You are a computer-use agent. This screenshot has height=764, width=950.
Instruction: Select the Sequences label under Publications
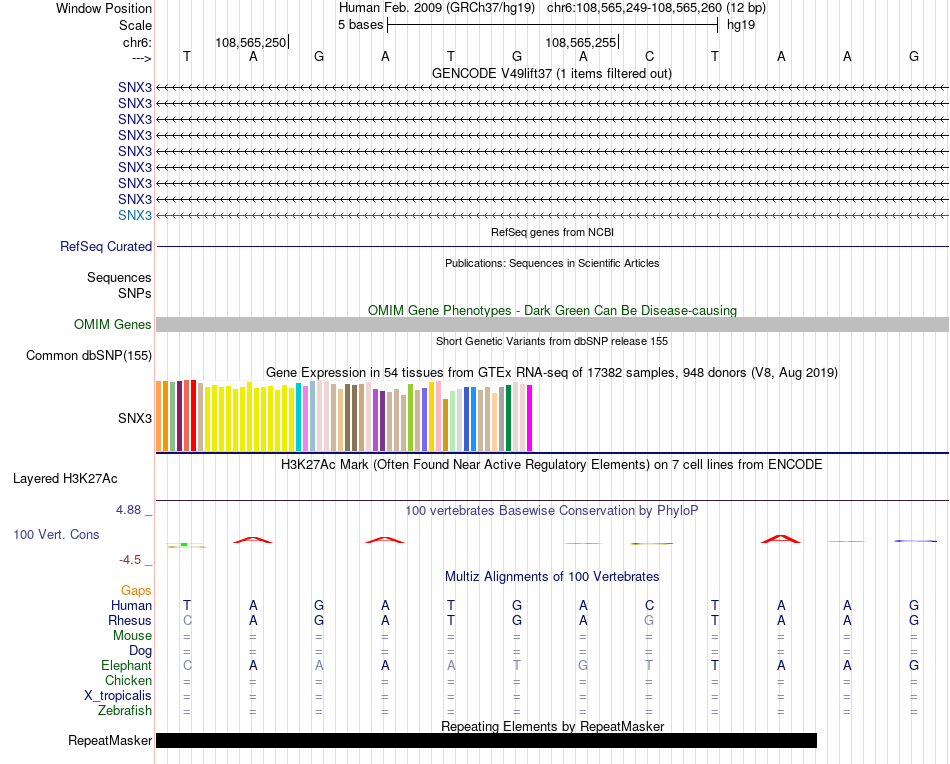(119, 277)
